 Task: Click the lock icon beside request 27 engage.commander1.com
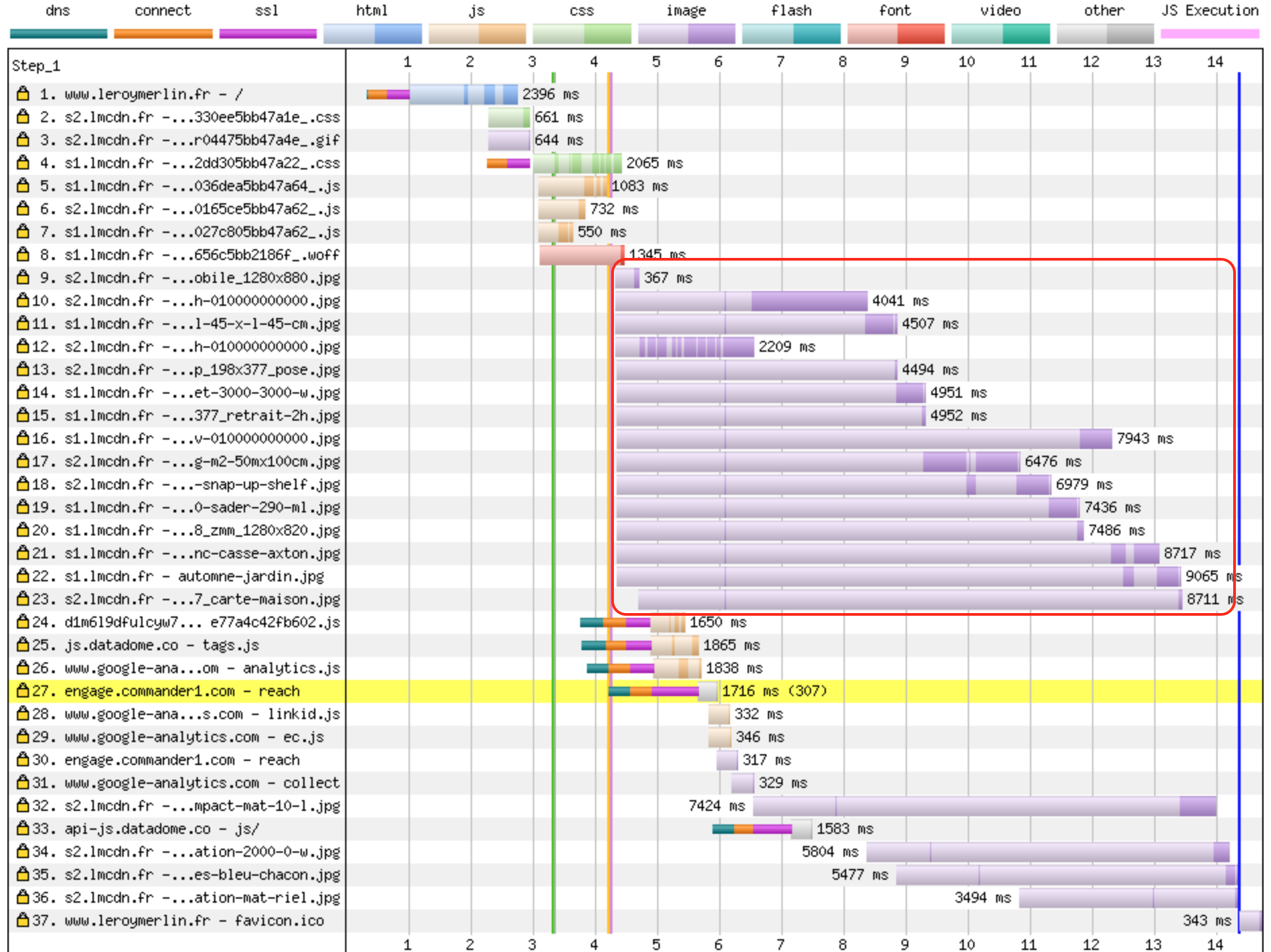click(x=23, y=691)
